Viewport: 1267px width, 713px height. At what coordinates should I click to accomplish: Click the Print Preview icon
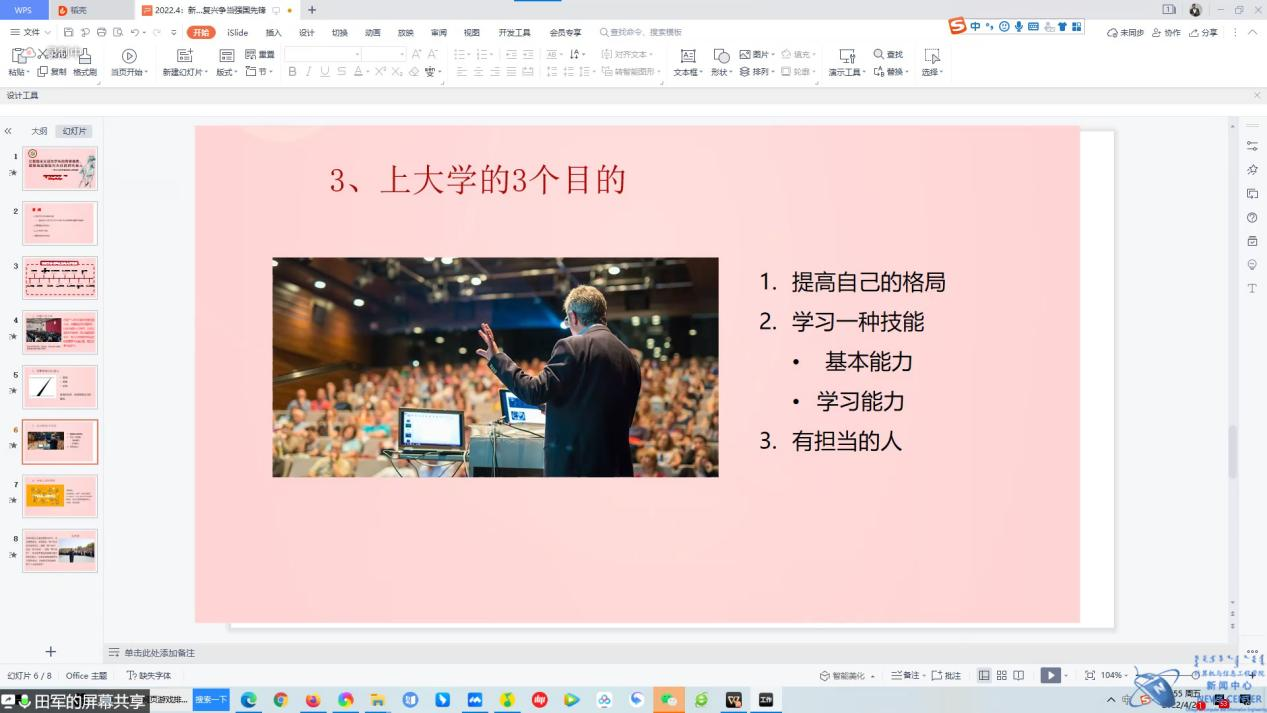point(117,33)
